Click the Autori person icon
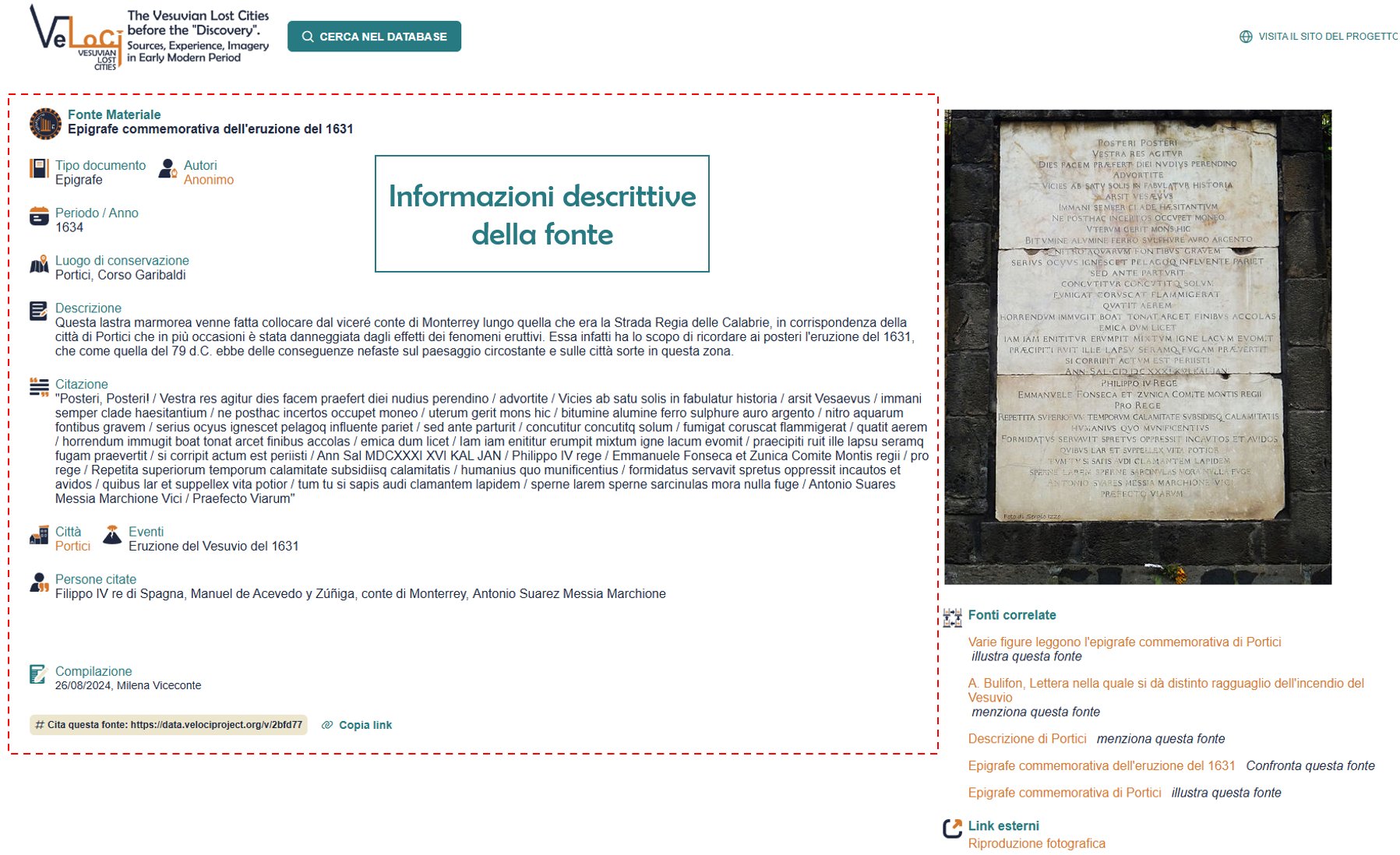The height and width of the screenshot is (855, 1400). (168, 168)
